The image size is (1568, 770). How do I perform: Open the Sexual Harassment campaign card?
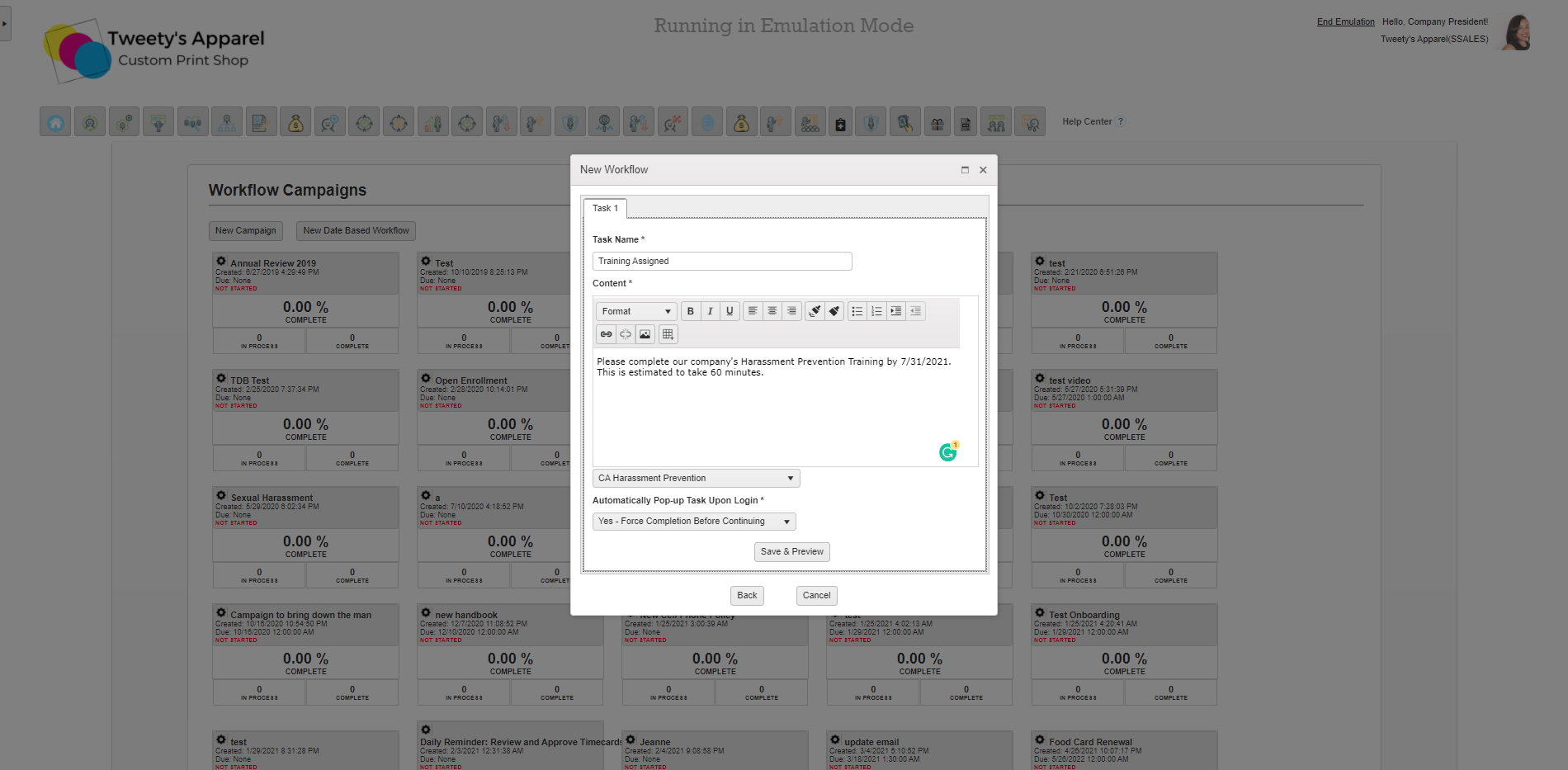click(272, 498)
